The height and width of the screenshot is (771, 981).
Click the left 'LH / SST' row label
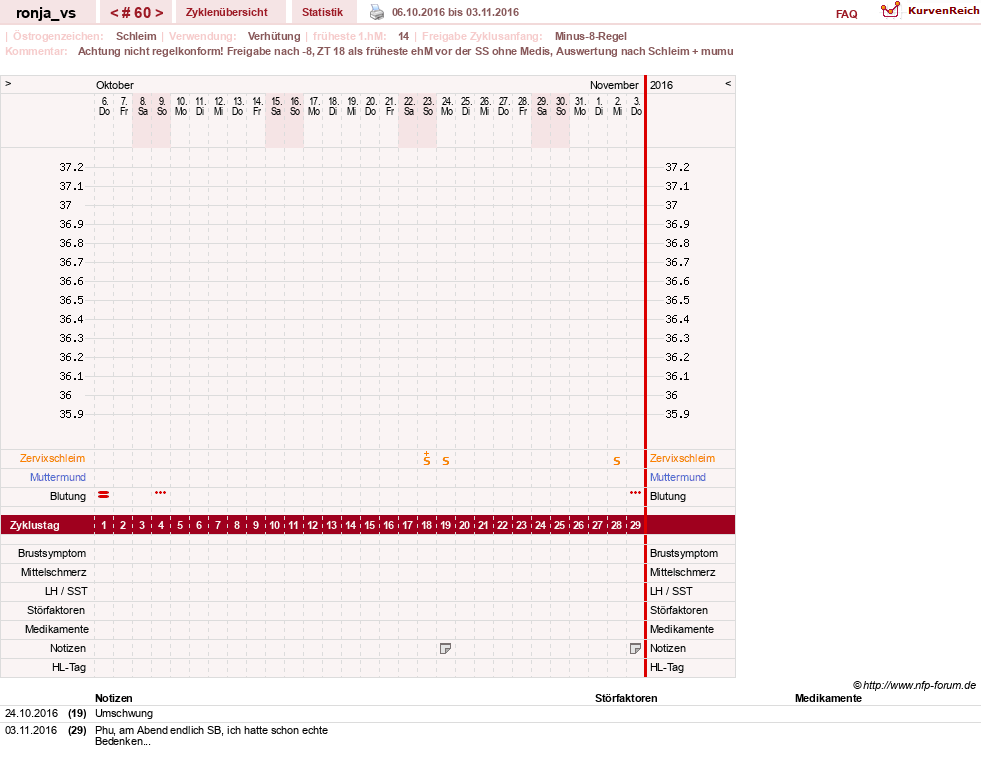tap(66, 591)
